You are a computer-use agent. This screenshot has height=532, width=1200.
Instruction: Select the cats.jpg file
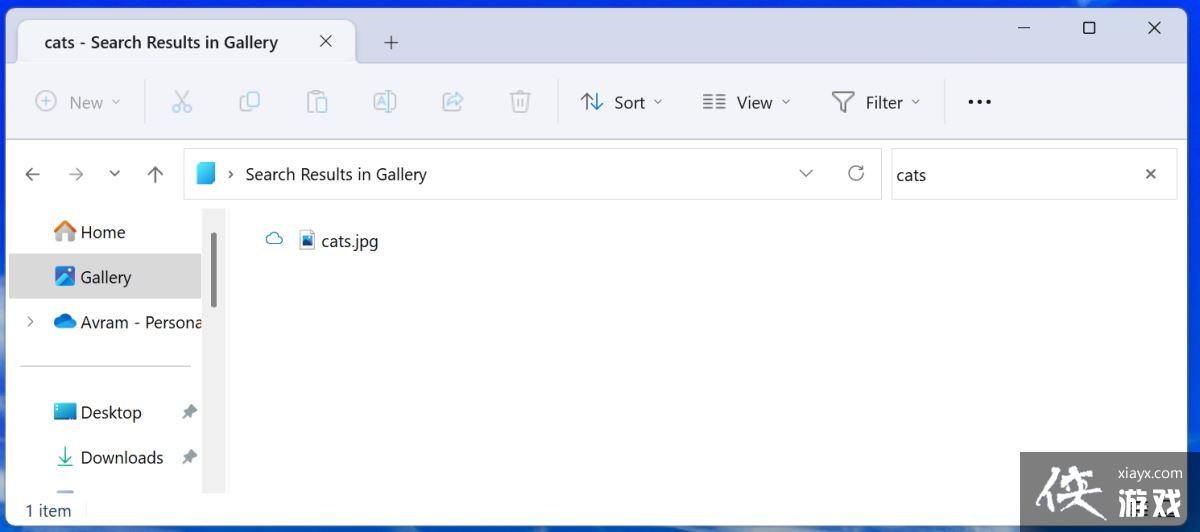[349, 241]
